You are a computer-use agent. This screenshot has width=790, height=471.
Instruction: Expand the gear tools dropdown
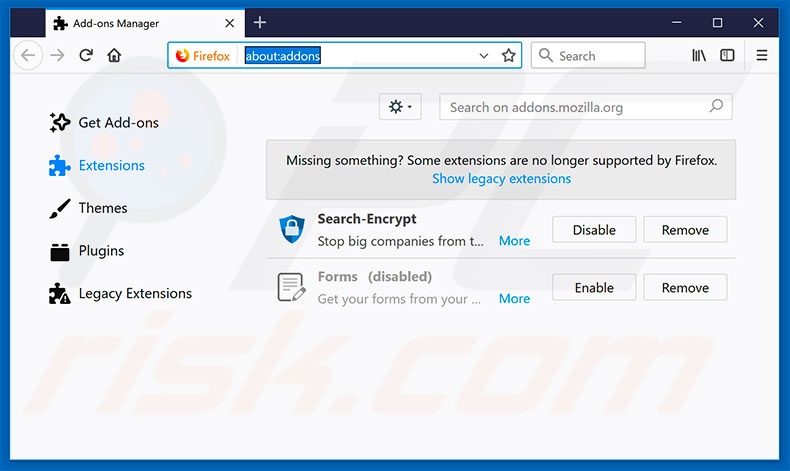pyautogui.click(x=400, y=107)
